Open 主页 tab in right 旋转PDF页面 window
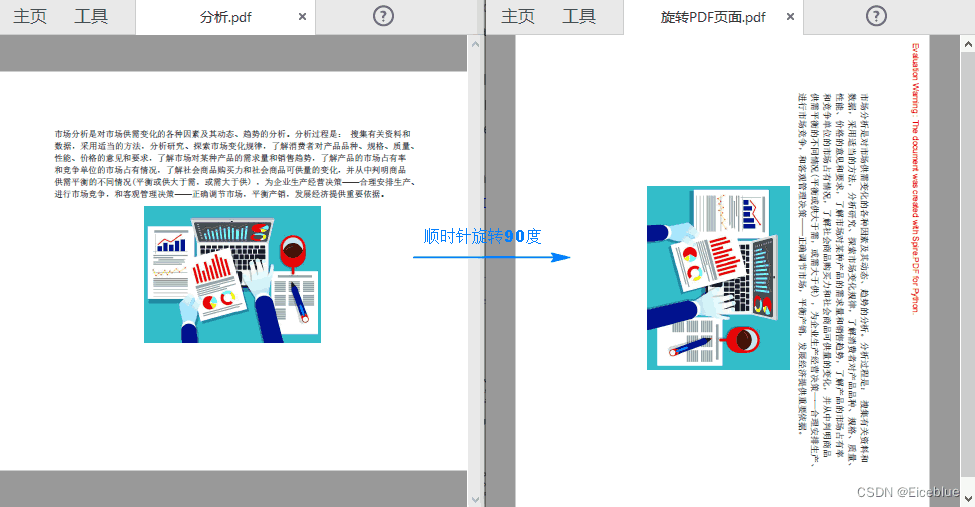 (x=517, y=17)
